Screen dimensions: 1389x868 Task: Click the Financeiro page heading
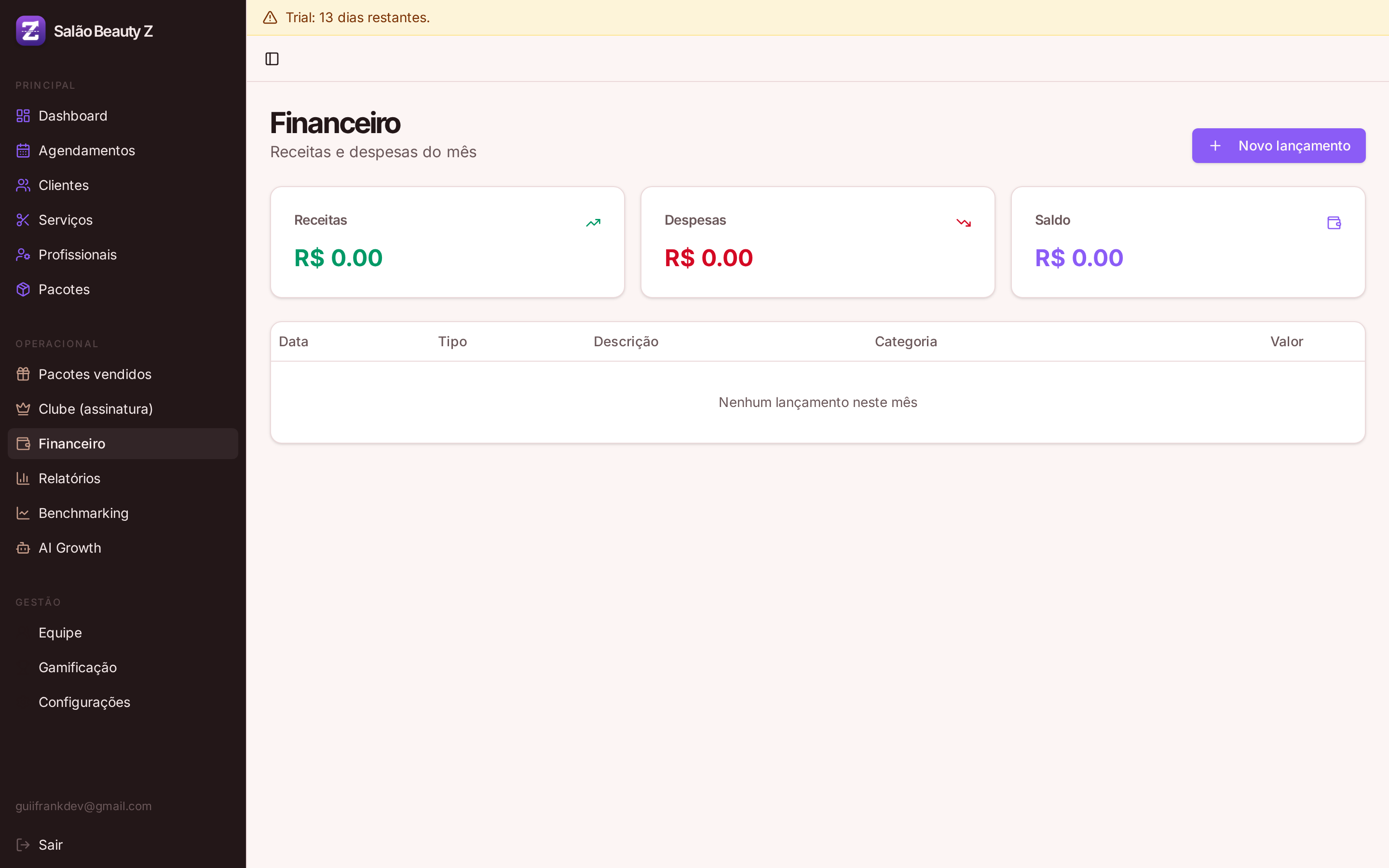(335, 123)
